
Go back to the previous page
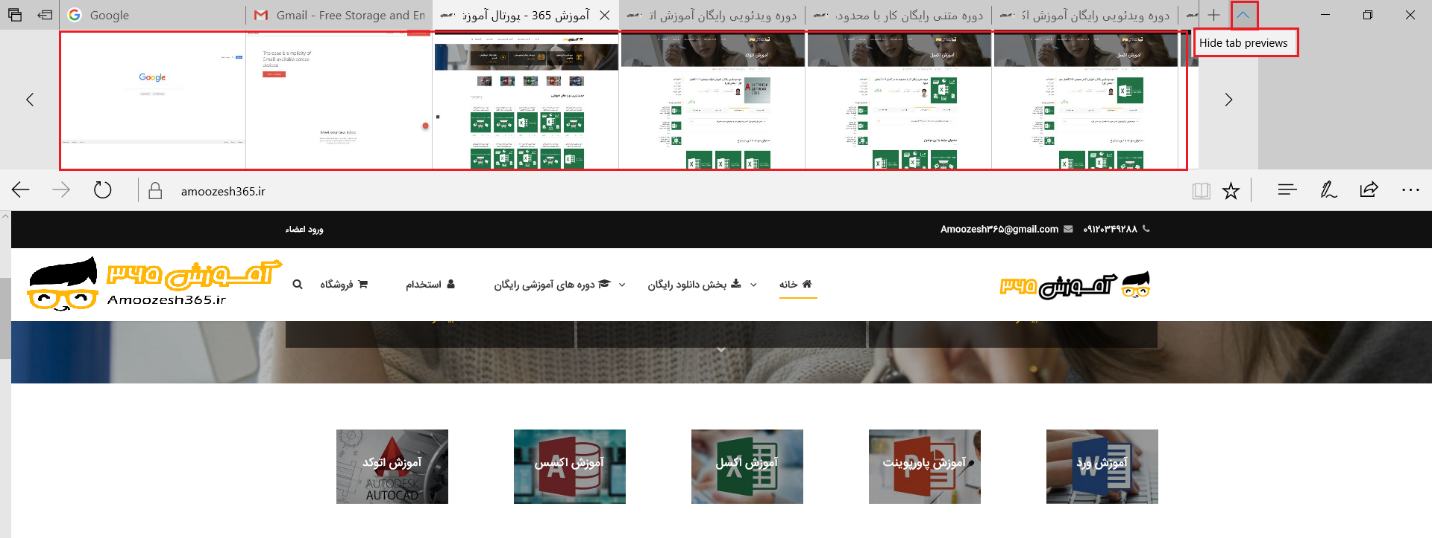click(21, 190)
